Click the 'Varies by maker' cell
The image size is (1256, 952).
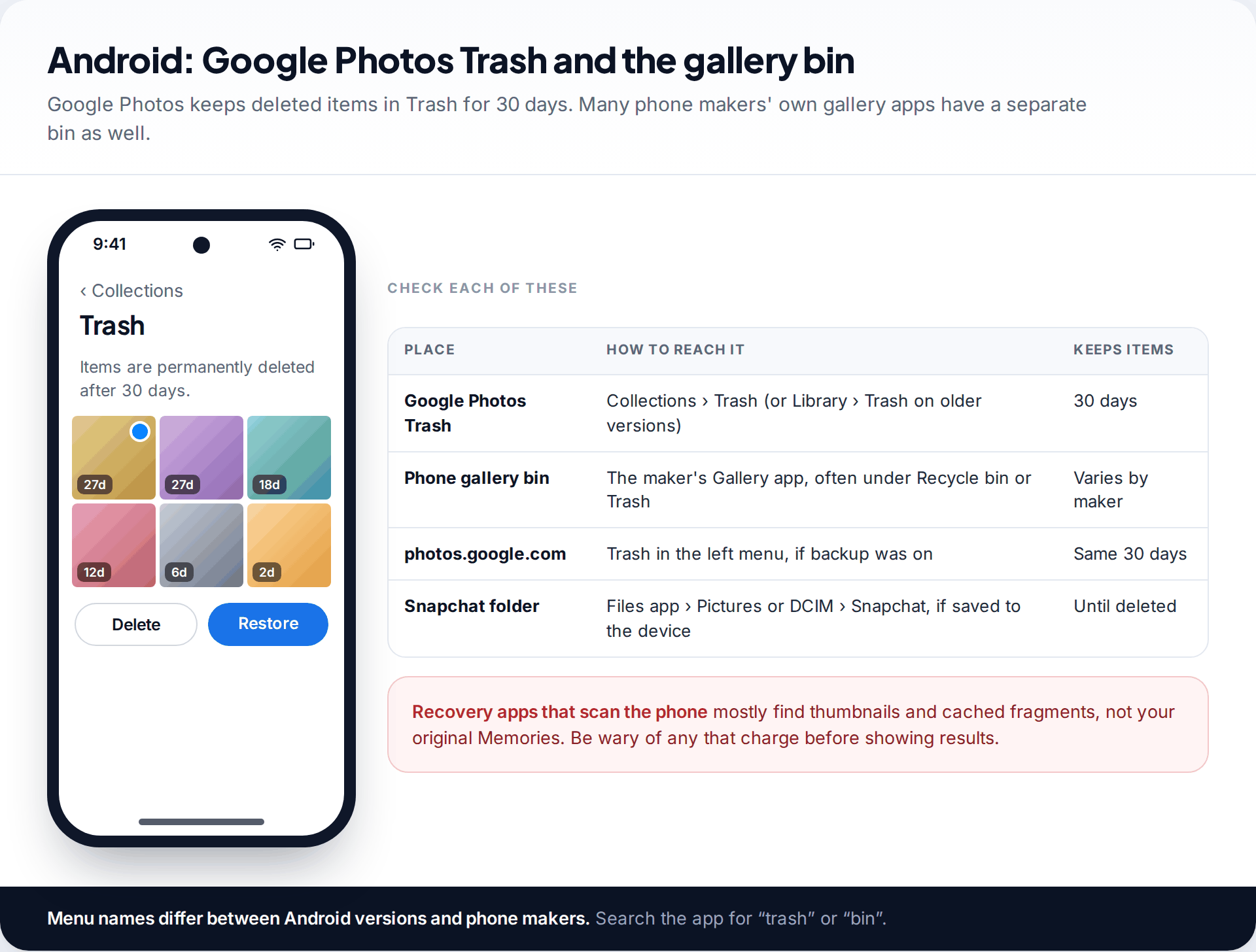[x=1111, y=490]
